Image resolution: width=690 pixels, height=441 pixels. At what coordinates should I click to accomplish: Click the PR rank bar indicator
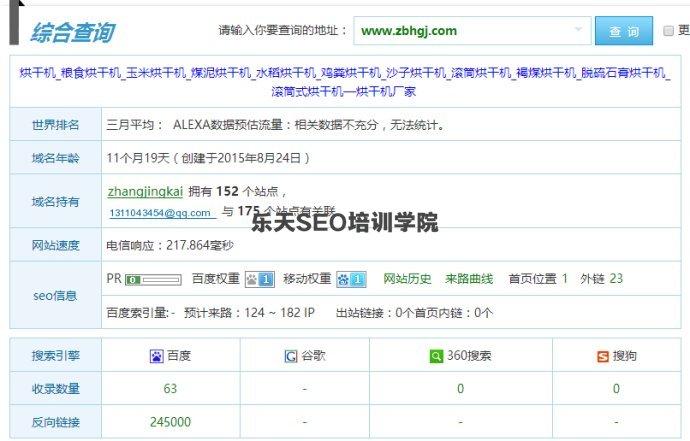pyautogui.click(x=153, y=279)
